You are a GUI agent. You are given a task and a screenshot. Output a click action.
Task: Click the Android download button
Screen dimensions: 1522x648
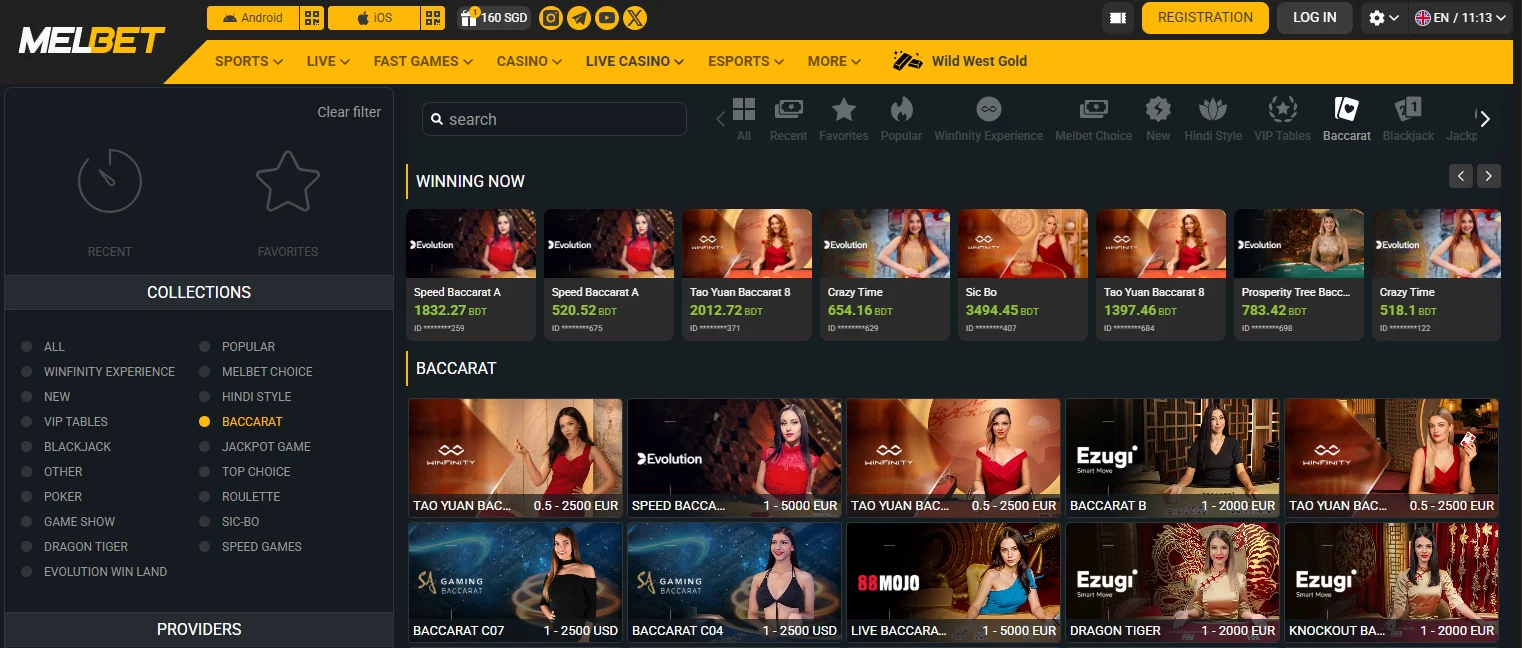tap(252, 18)
